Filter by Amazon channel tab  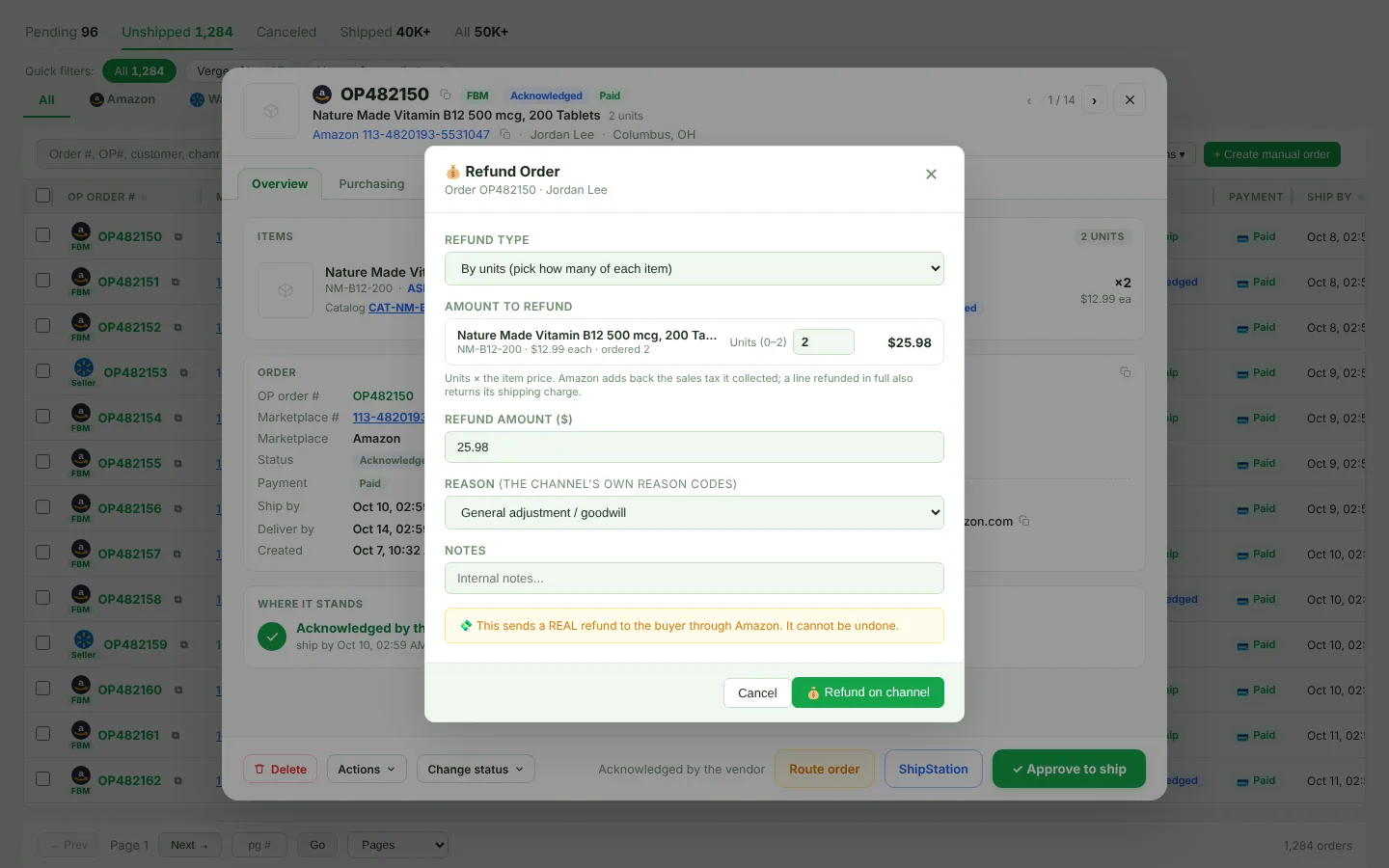(x=123, y=99)
